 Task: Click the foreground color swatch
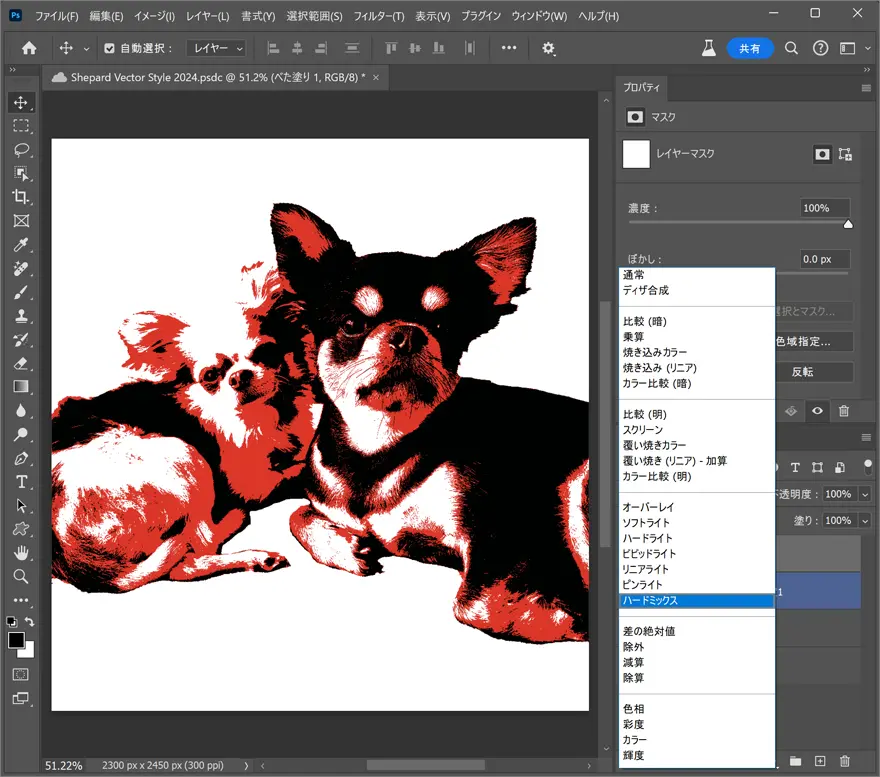pyautogui.click(x=16, y=640)
